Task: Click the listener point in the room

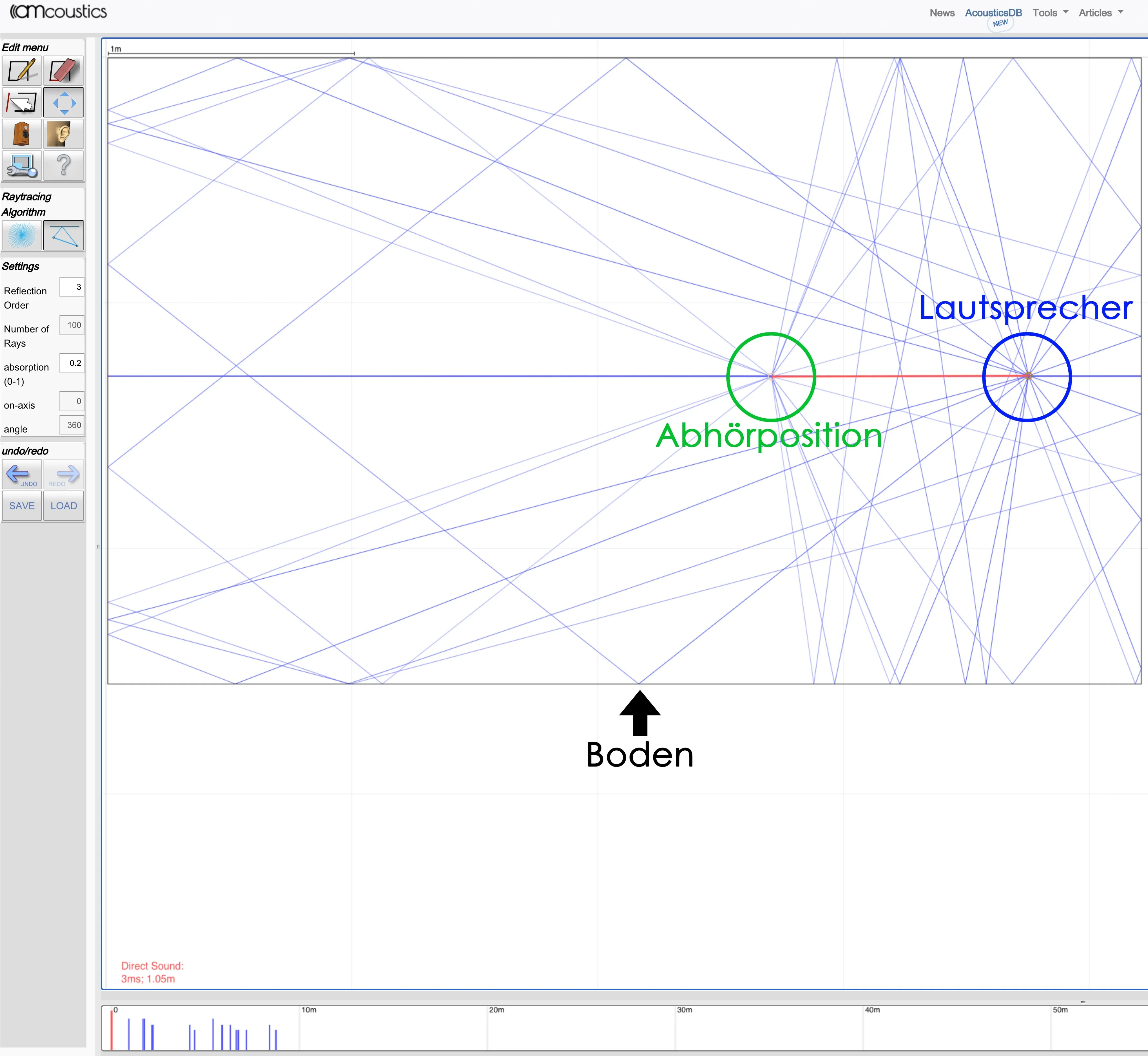Action: click(x=771, y=376)
